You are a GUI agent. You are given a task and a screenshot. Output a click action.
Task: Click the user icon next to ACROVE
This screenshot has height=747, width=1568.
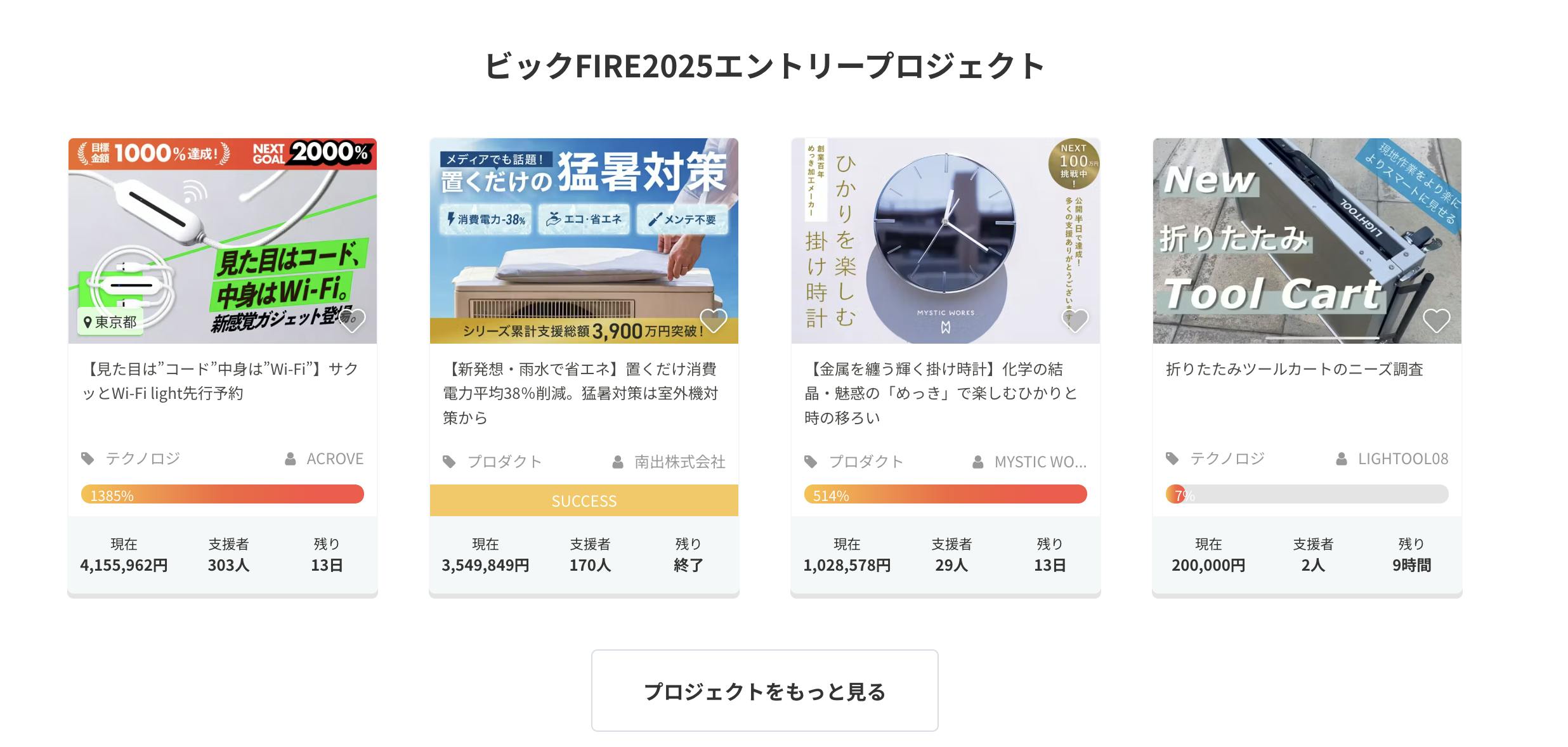click(291, 458)
